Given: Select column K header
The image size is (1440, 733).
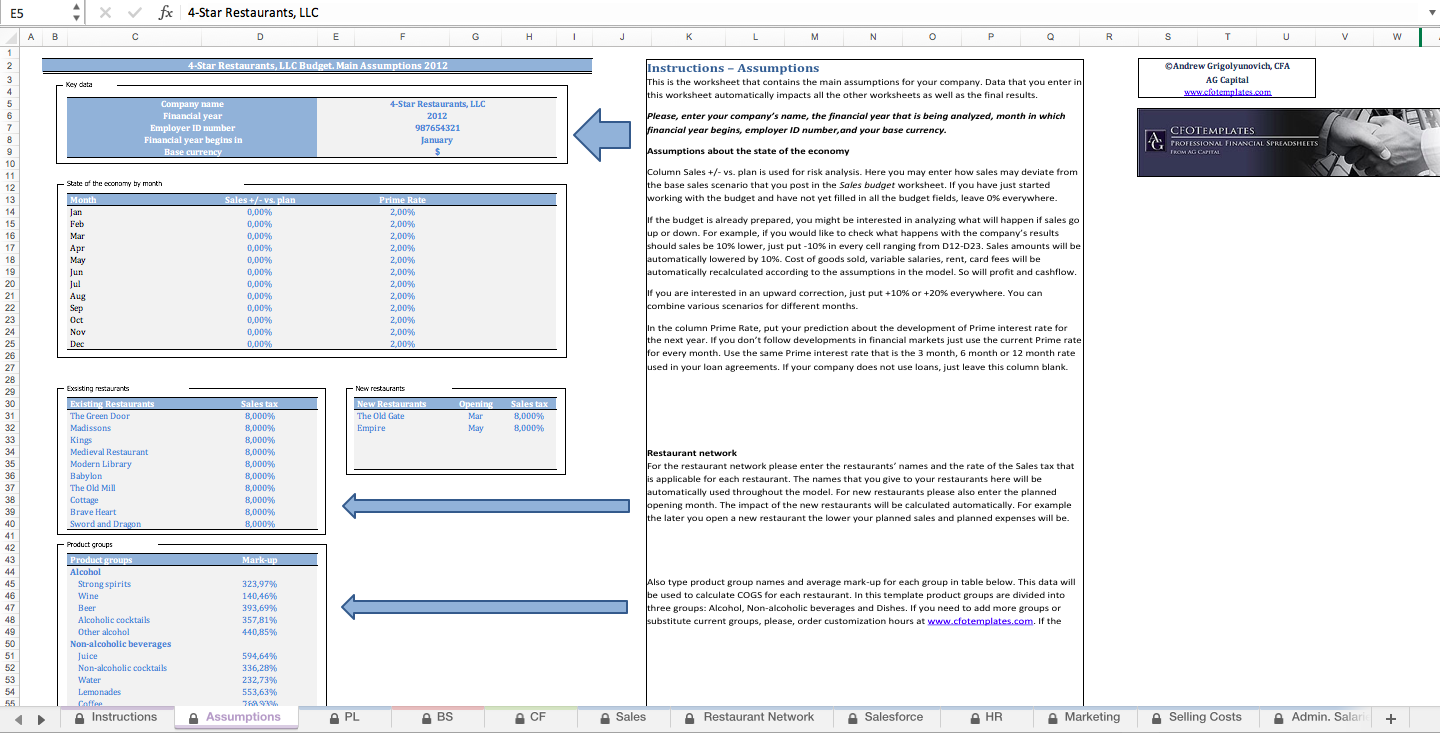Looking at the screenshot, I should 689,37.
